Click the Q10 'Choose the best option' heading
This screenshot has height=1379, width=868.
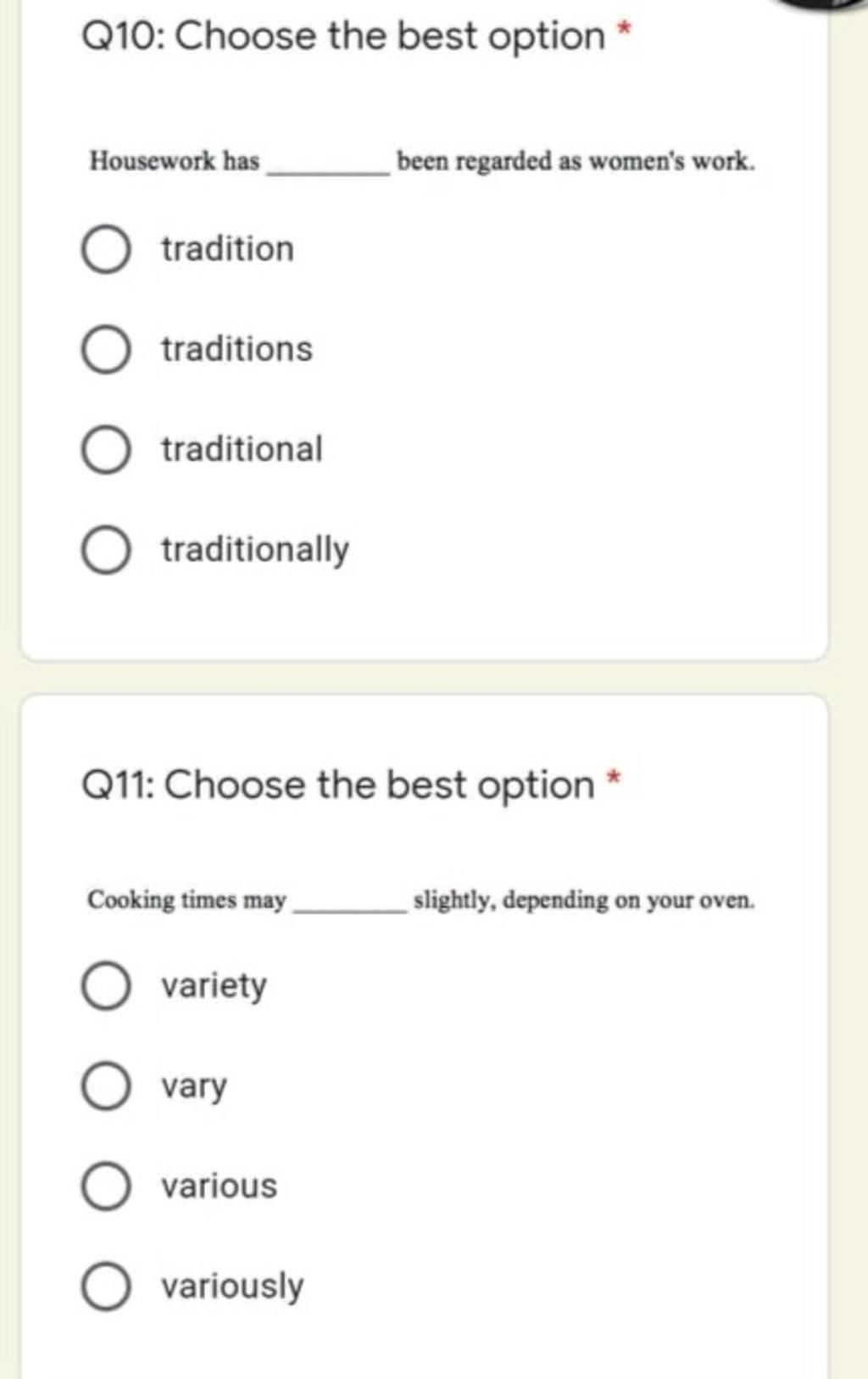[343, 36]
